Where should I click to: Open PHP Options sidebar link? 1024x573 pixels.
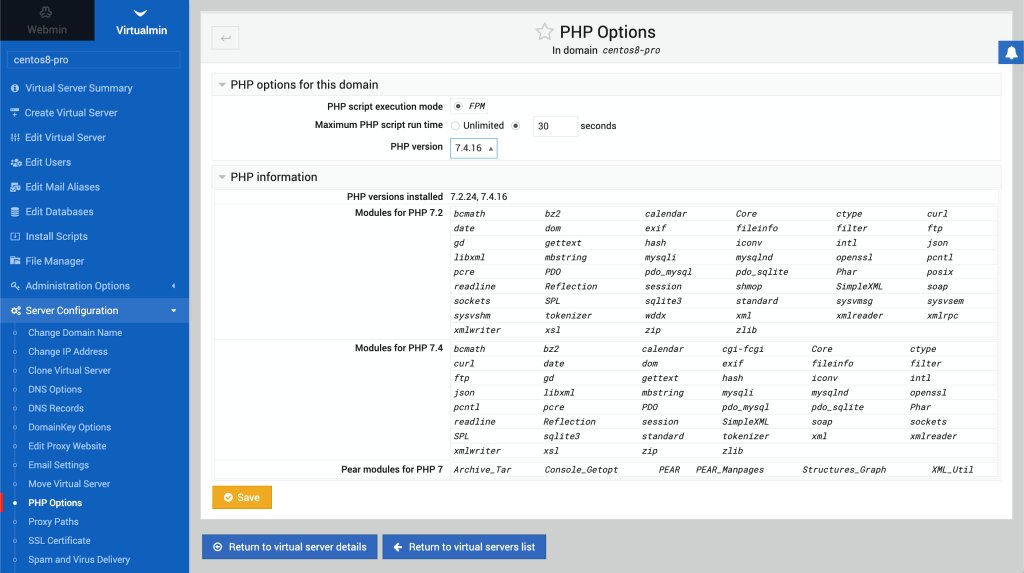tap(55, 503)
